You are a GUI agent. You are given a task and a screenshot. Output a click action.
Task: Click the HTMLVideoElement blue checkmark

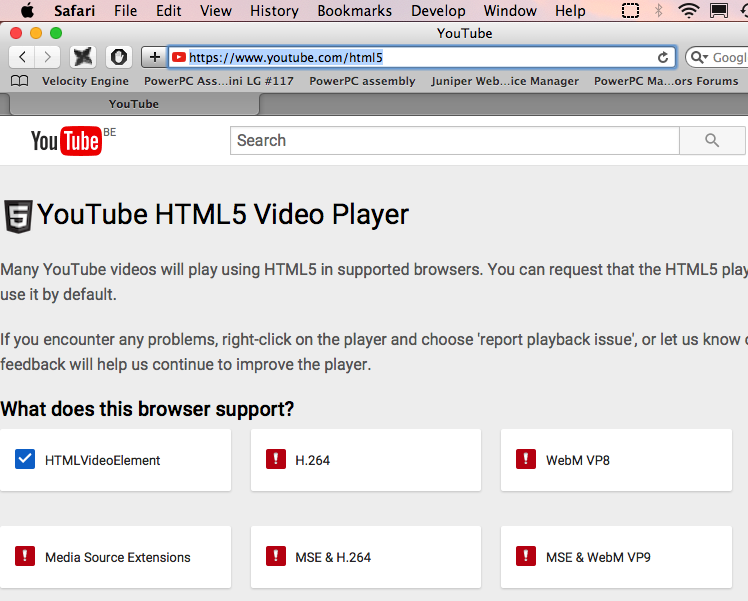coord(25,459)
